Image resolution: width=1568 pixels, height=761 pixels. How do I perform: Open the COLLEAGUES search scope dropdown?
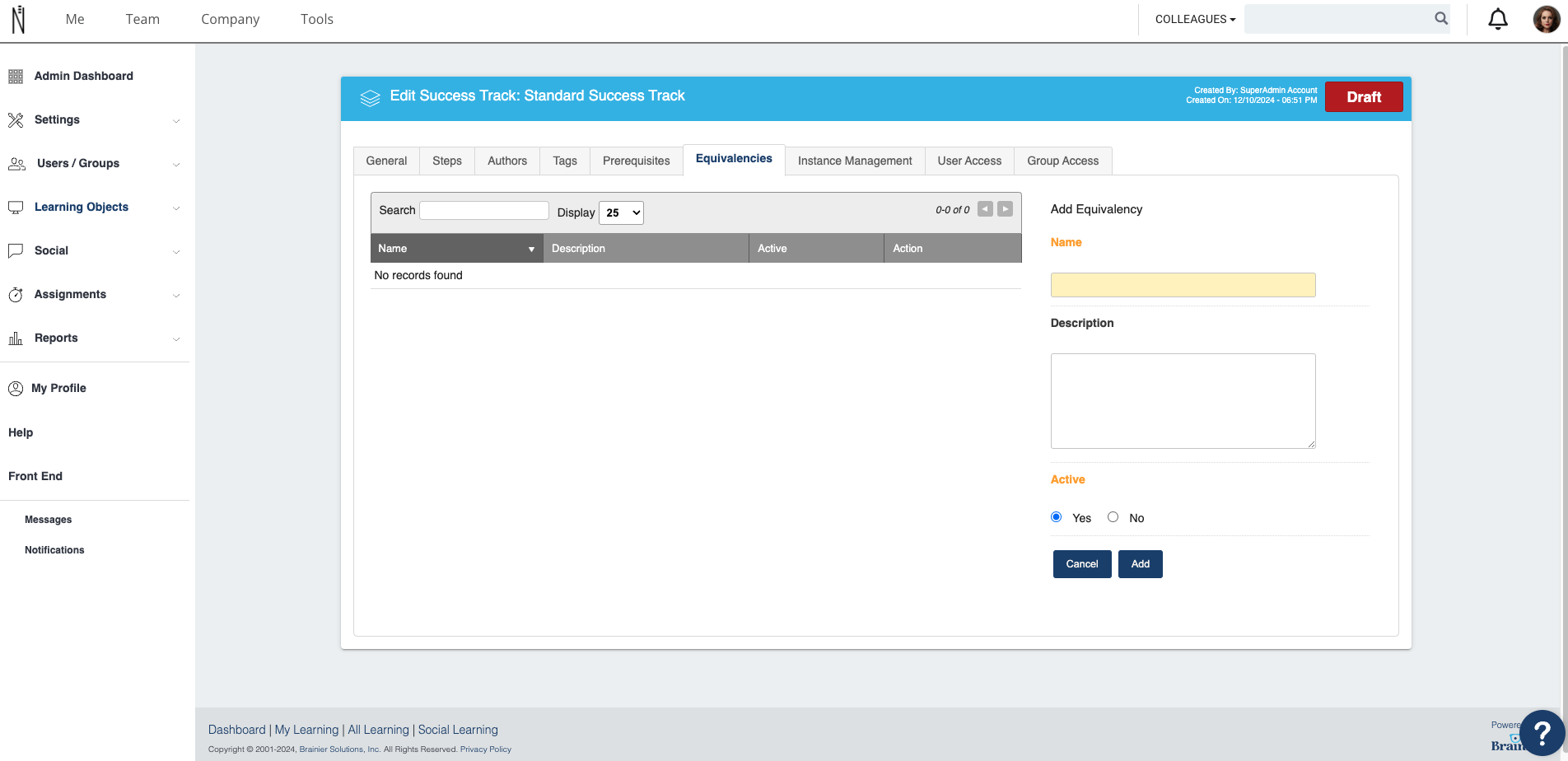click(x=1195, y=19)
